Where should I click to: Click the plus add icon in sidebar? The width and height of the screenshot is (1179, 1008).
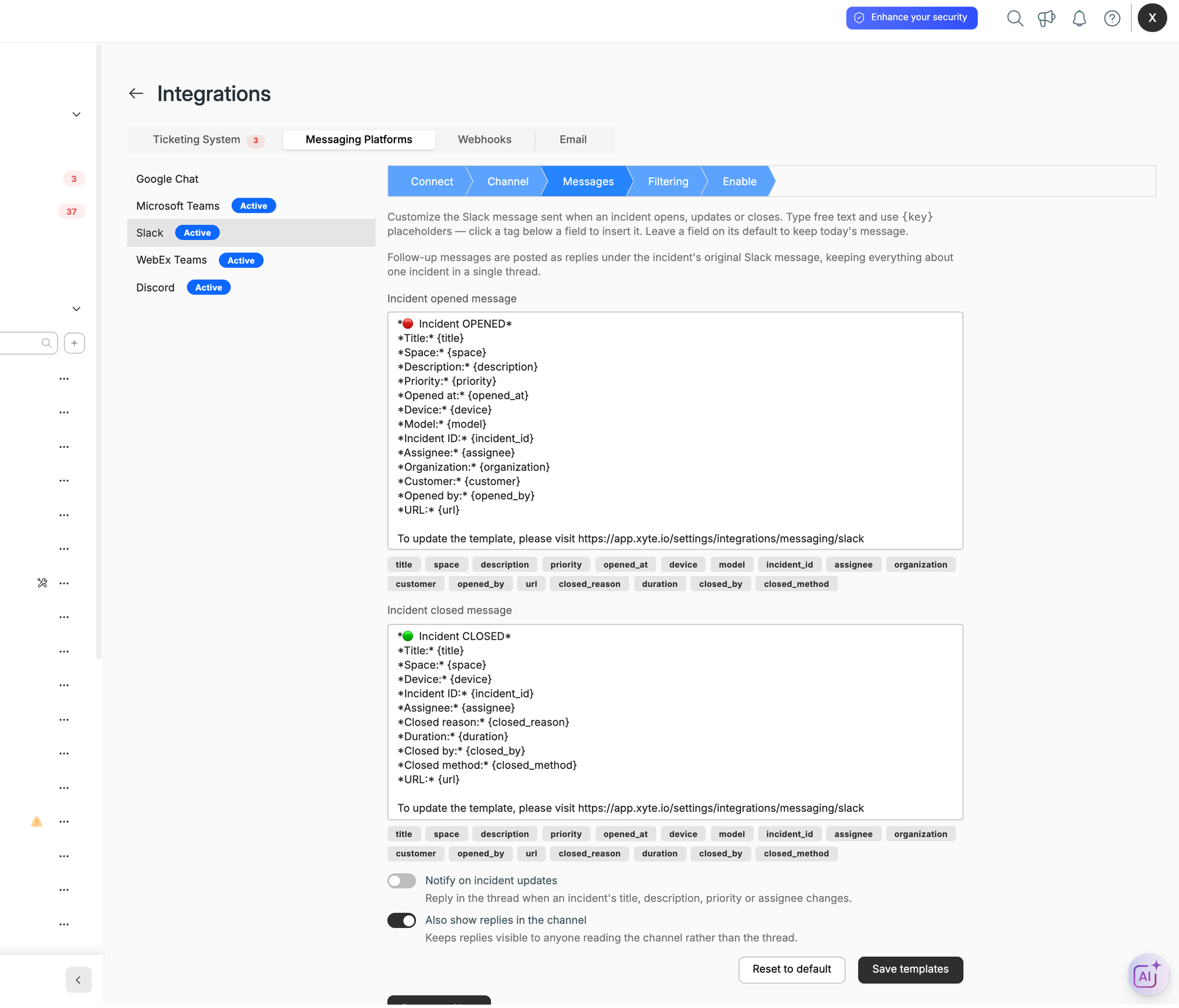click(x=74, y=343)
